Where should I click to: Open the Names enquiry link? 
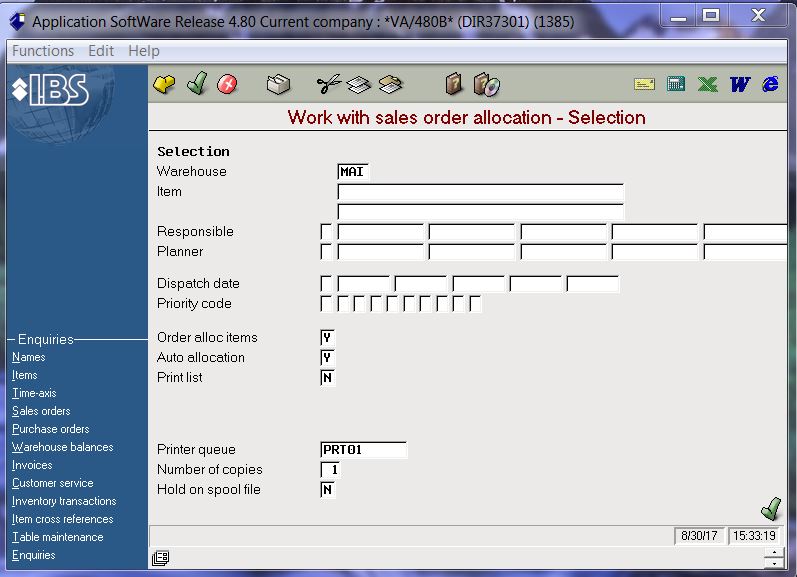tap(28, 357)
